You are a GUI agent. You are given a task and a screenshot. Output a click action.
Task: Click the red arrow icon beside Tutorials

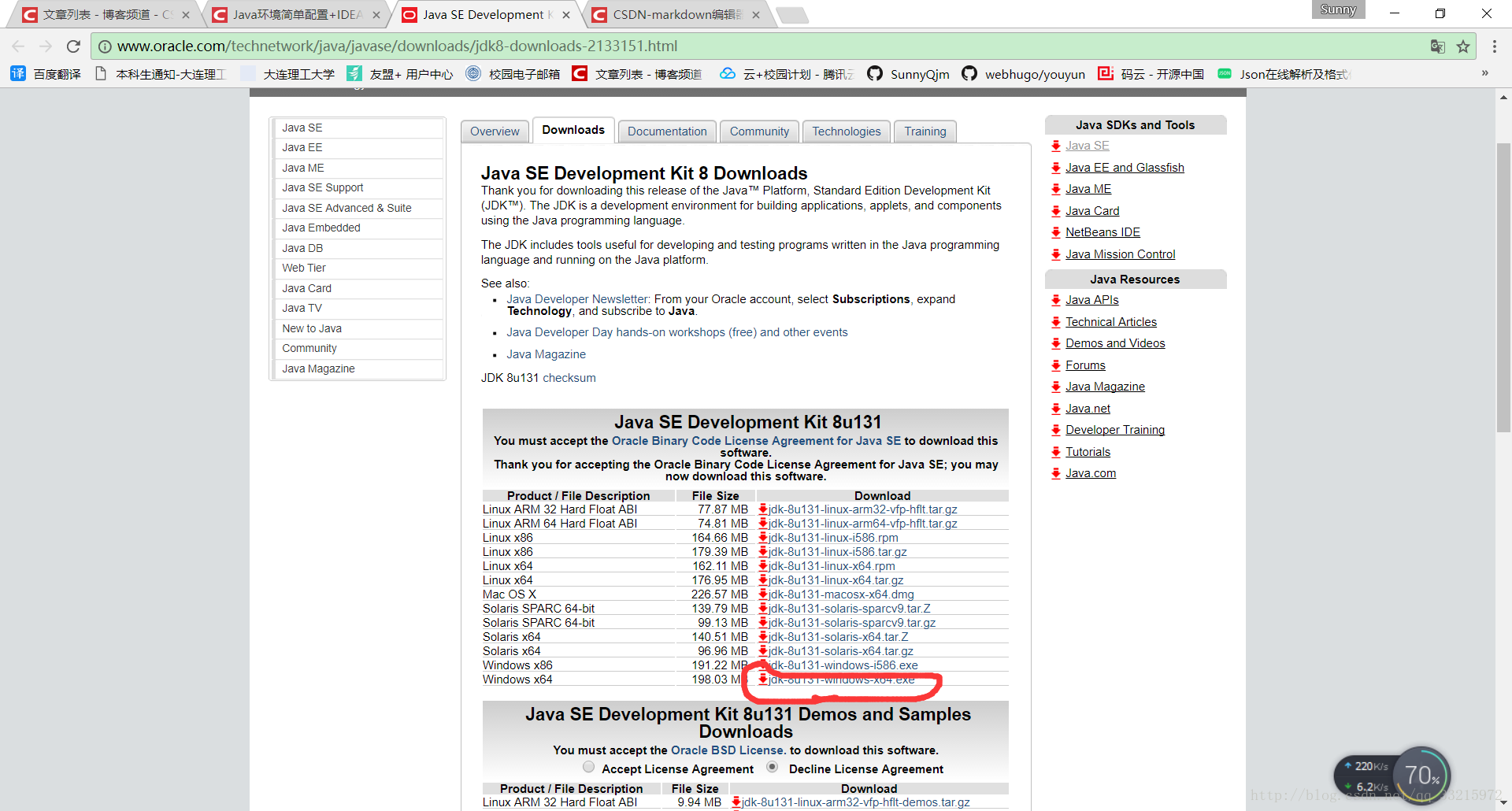point(1056,452)
